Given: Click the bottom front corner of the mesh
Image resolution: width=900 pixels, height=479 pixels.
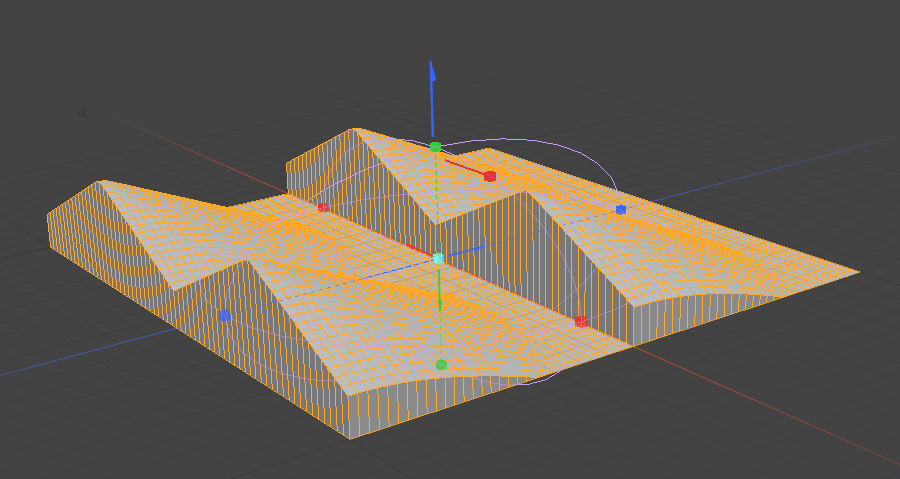Looking at the screenshot, I should point(350,436).
